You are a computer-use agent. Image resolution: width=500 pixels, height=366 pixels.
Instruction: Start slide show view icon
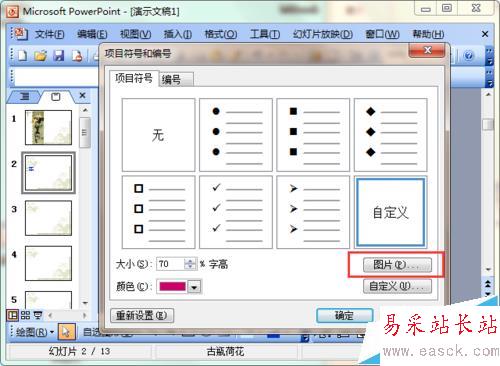pyautogui.click(x=38, y=315)
